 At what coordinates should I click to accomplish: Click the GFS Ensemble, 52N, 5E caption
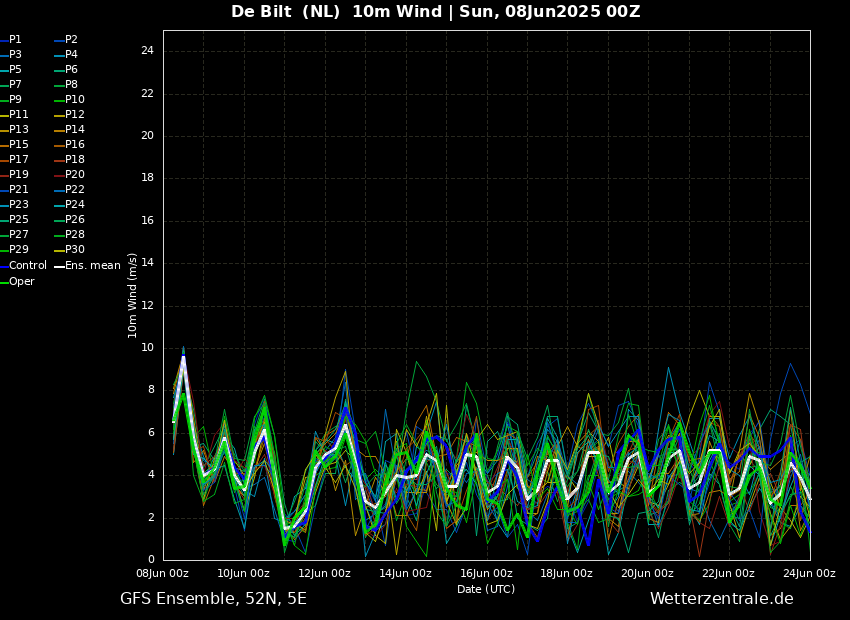pos(213,599)
